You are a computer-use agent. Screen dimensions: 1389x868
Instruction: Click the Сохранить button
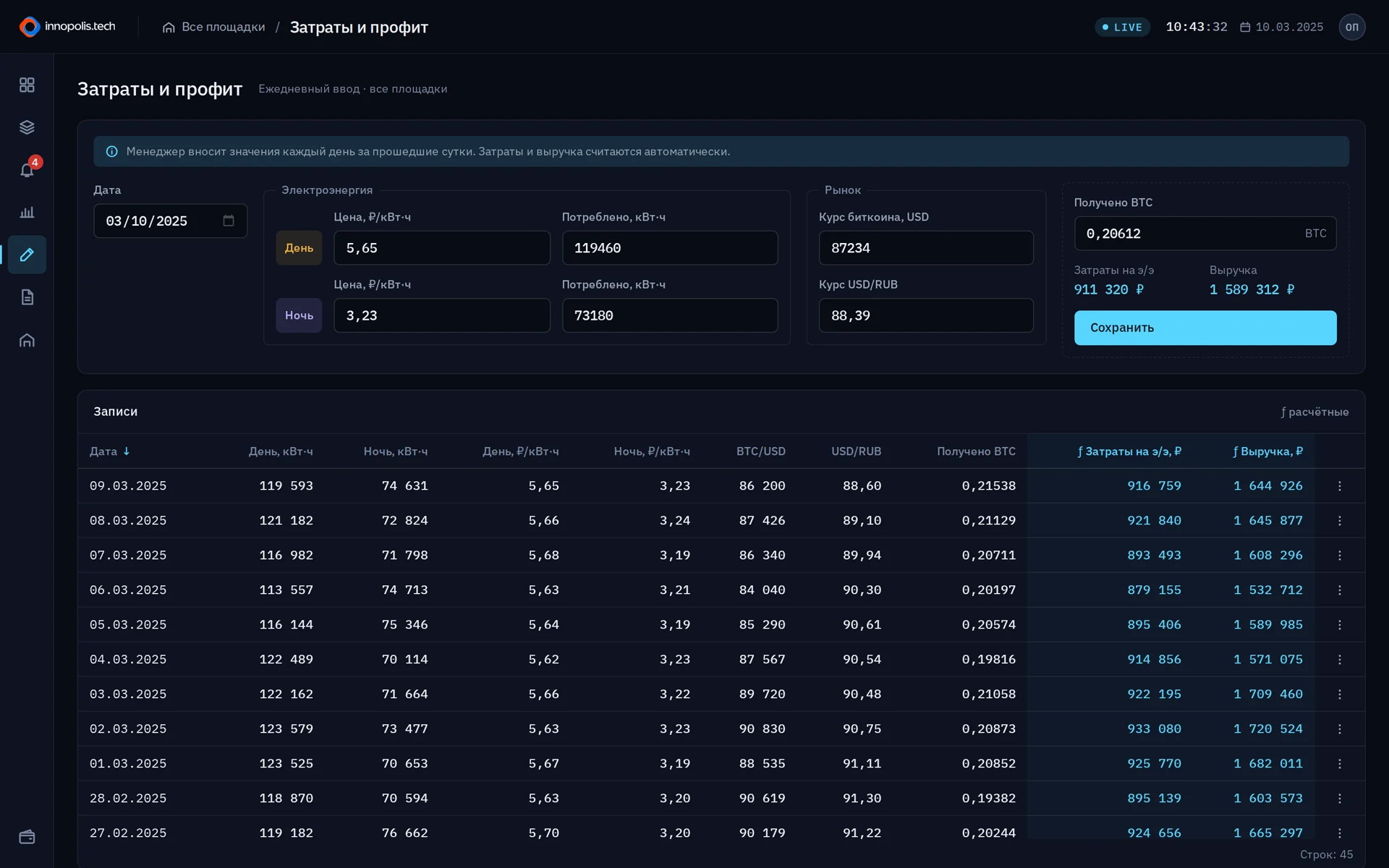[x=1205, y=328]
